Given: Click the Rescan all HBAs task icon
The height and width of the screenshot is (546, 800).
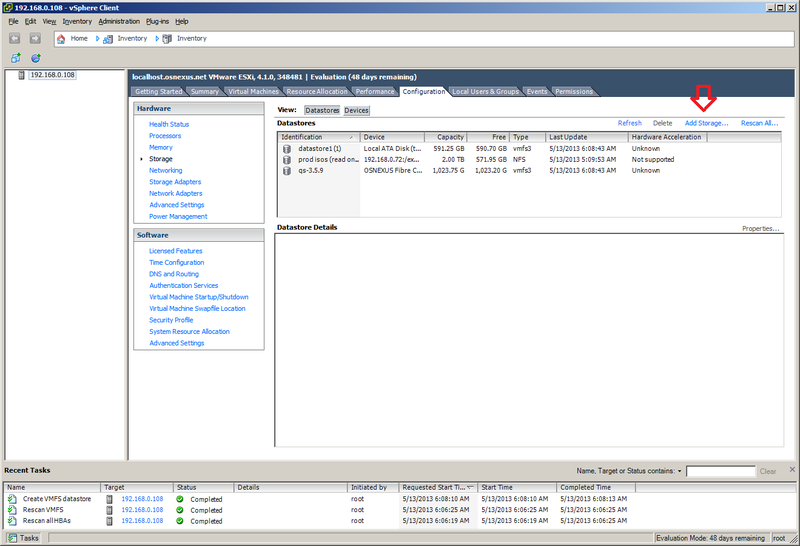Looking at the screenshot, I should tap(12, 520).
